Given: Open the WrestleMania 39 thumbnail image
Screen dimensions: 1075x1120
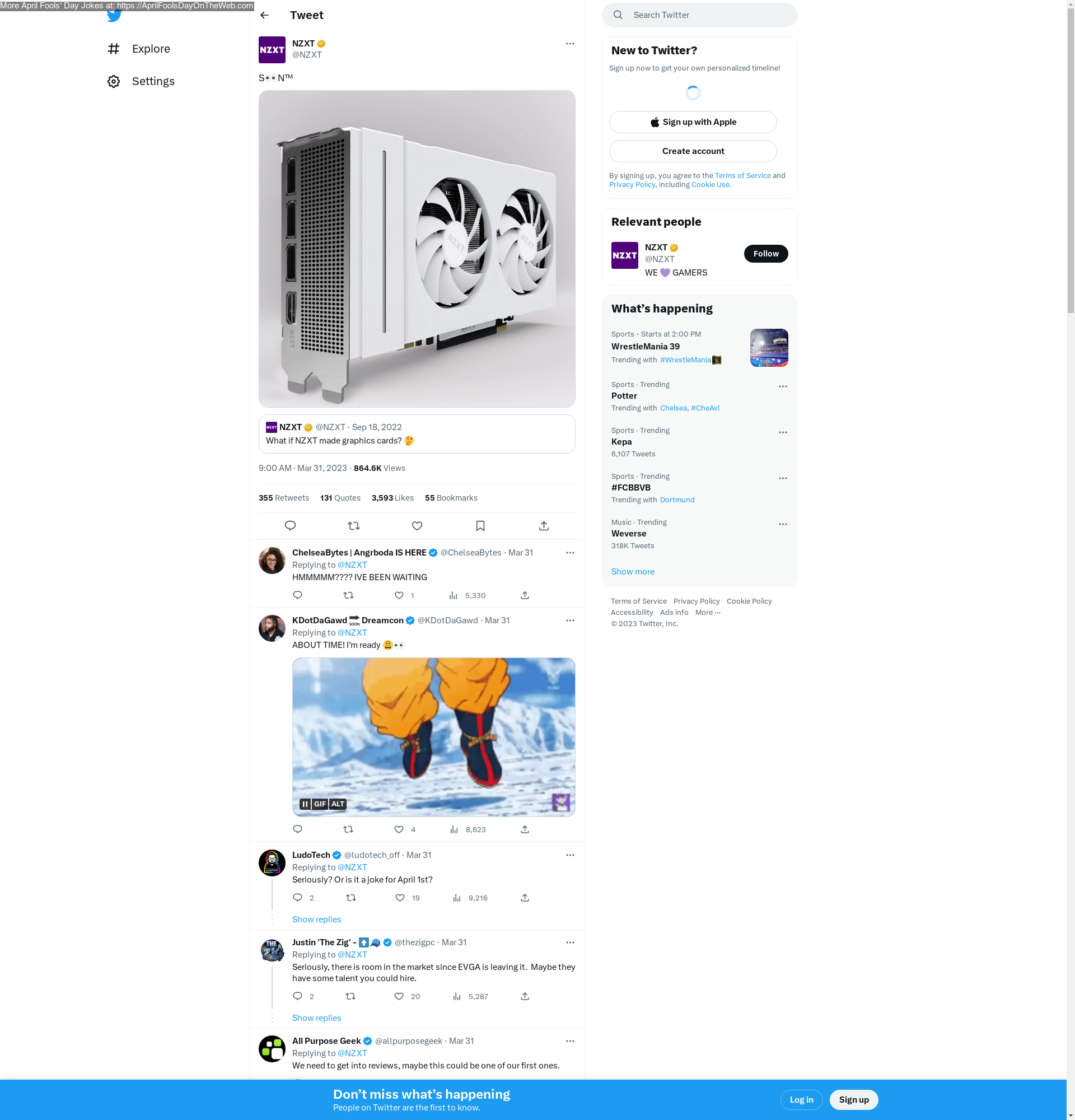Looking at the screenshot, I should [769, 347].
